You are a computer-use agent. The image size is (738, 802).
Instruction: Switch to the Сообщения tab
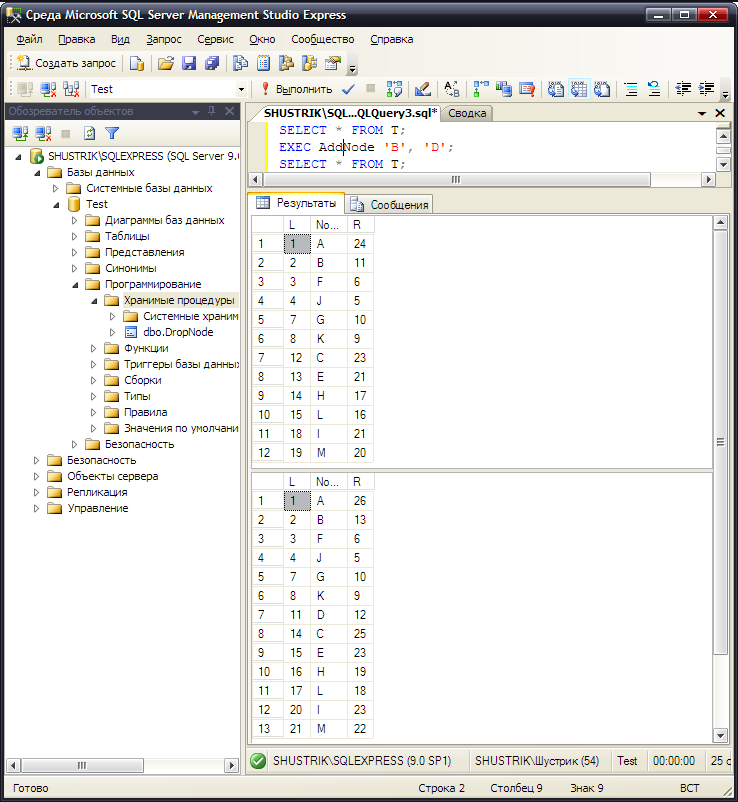click(390, 205)
